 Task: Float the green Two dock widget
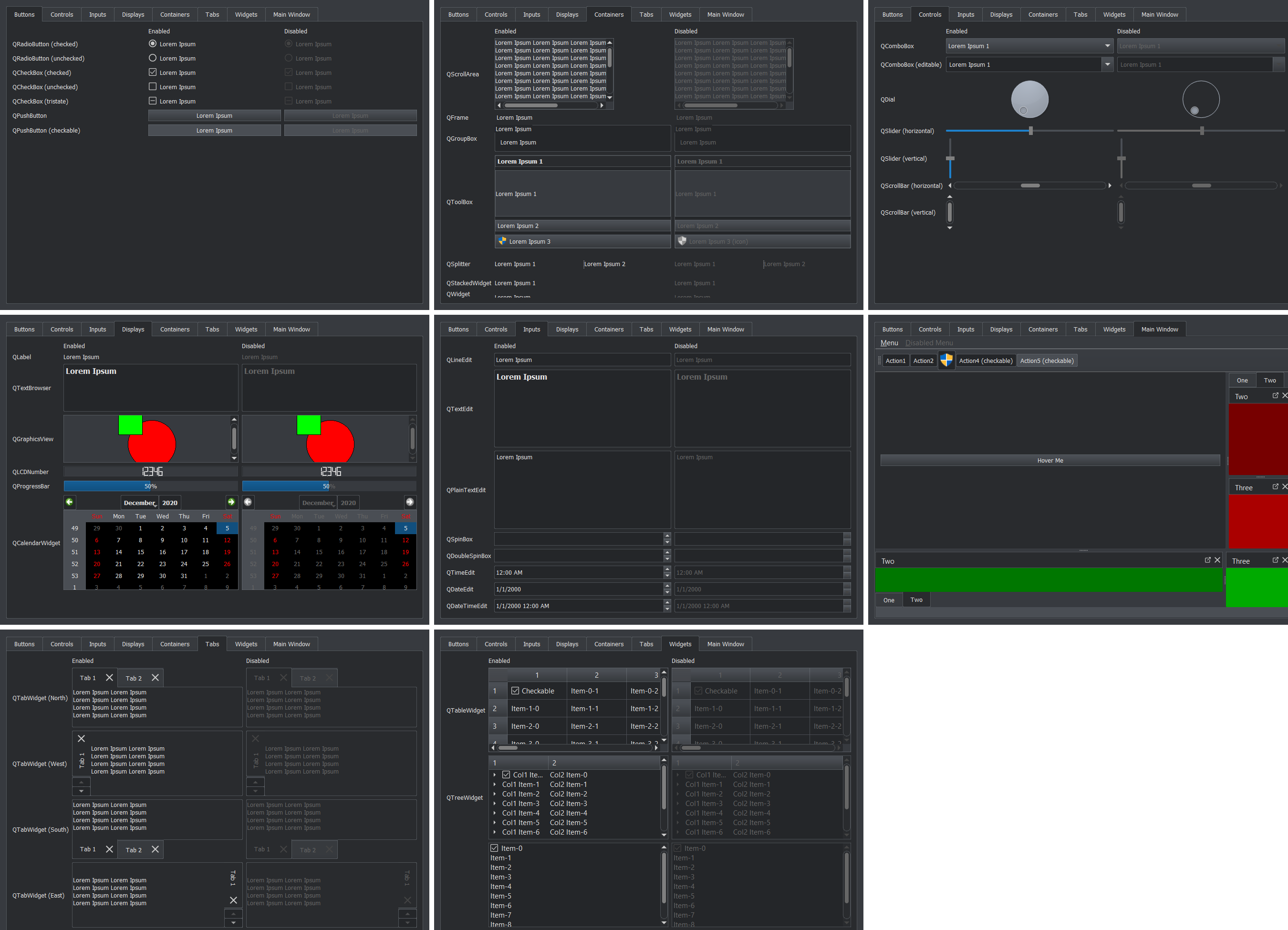pos(1207,560)
